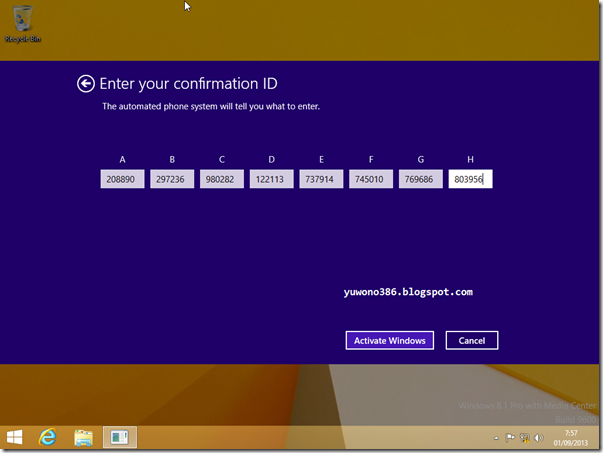Launch Internet Explorer from taskbar
This screenshot has width=603, height=453.
(x=48, y=437)
